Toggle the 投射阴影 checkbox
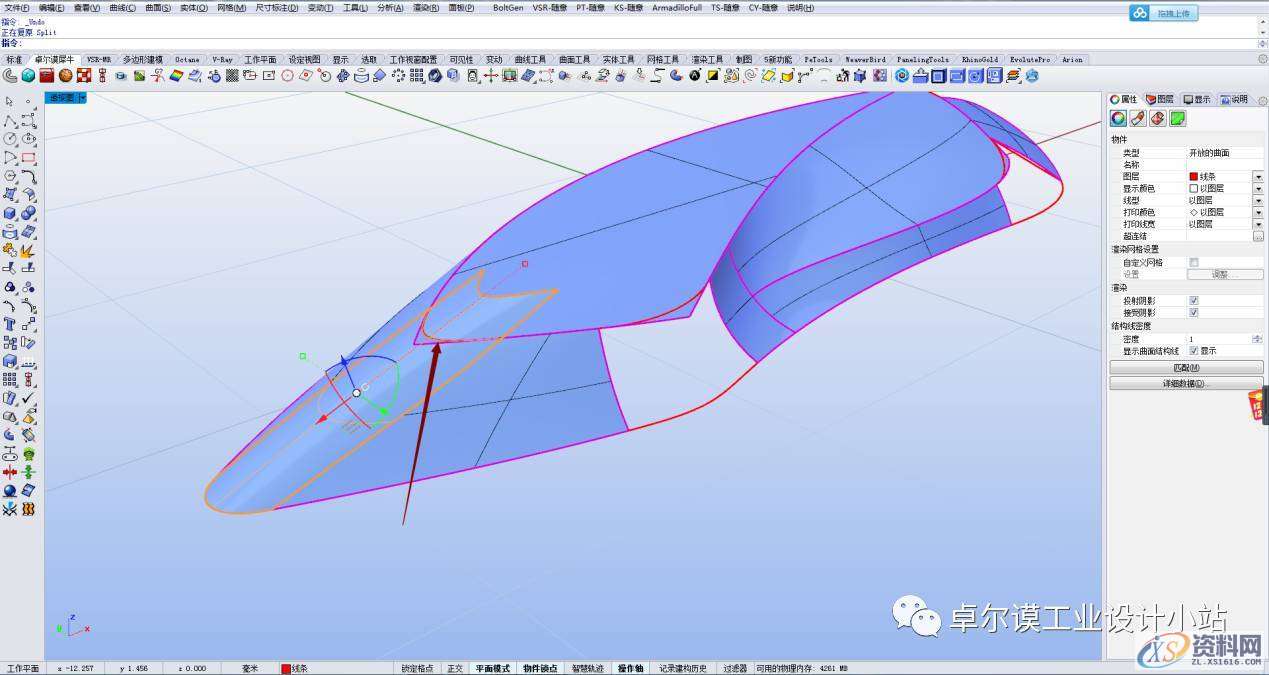This screenshot has height=675, width=1269. (1193, 300)
